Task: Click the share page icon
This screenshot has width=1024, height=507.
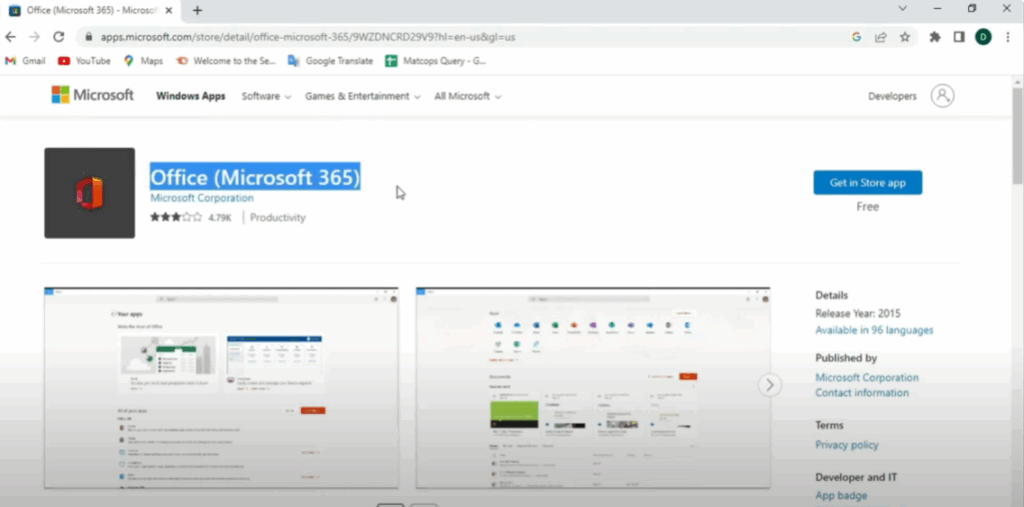Action: pyautogui.click(x=880, y=37)
